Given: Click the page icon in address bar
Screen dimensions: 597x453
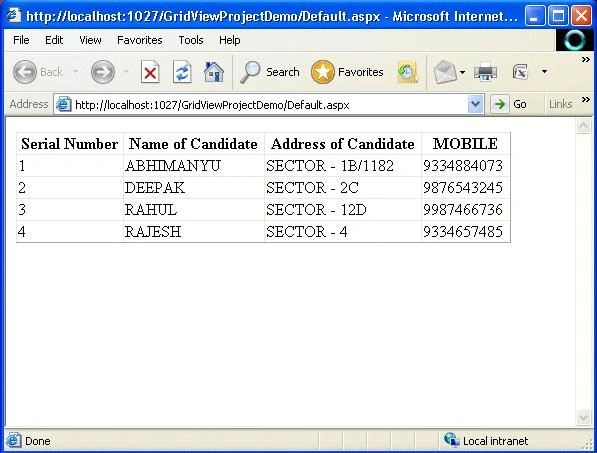Looking at the screenshot, I should (64, 104).
